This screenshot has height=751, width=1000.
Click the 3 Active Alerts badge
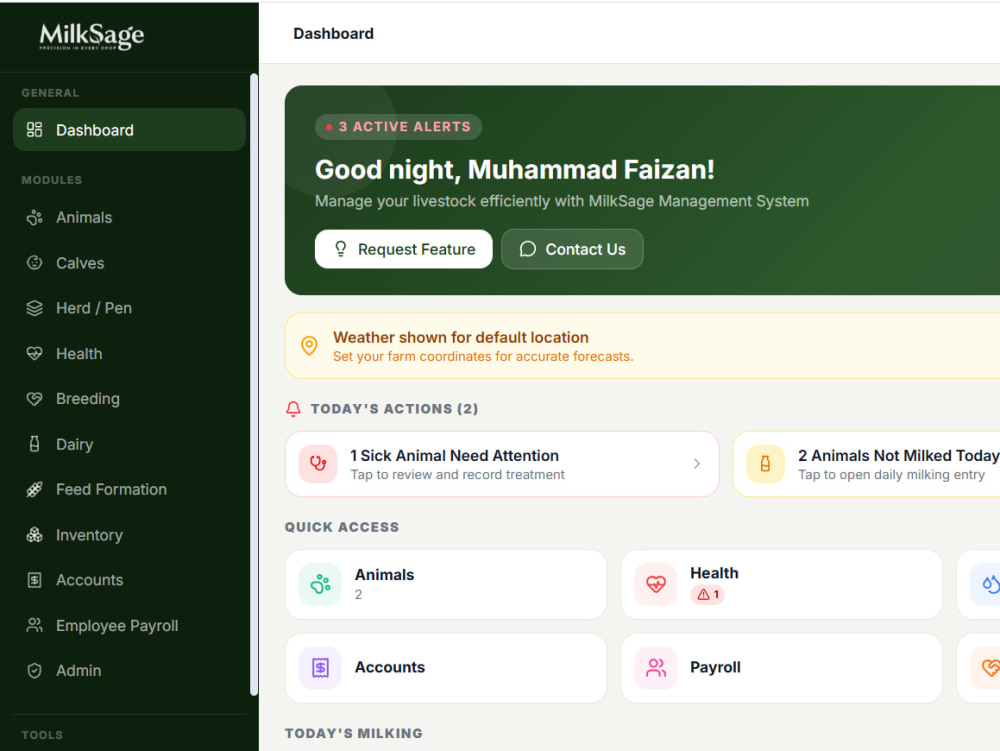coord(399,127)
